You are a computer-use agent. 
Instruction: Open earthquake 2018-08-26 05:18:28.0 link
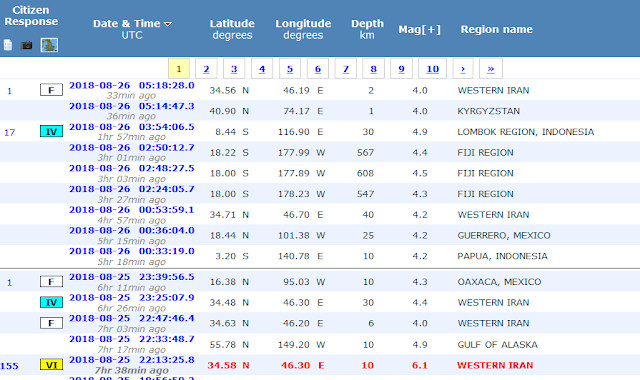click(x=131, y=85)
